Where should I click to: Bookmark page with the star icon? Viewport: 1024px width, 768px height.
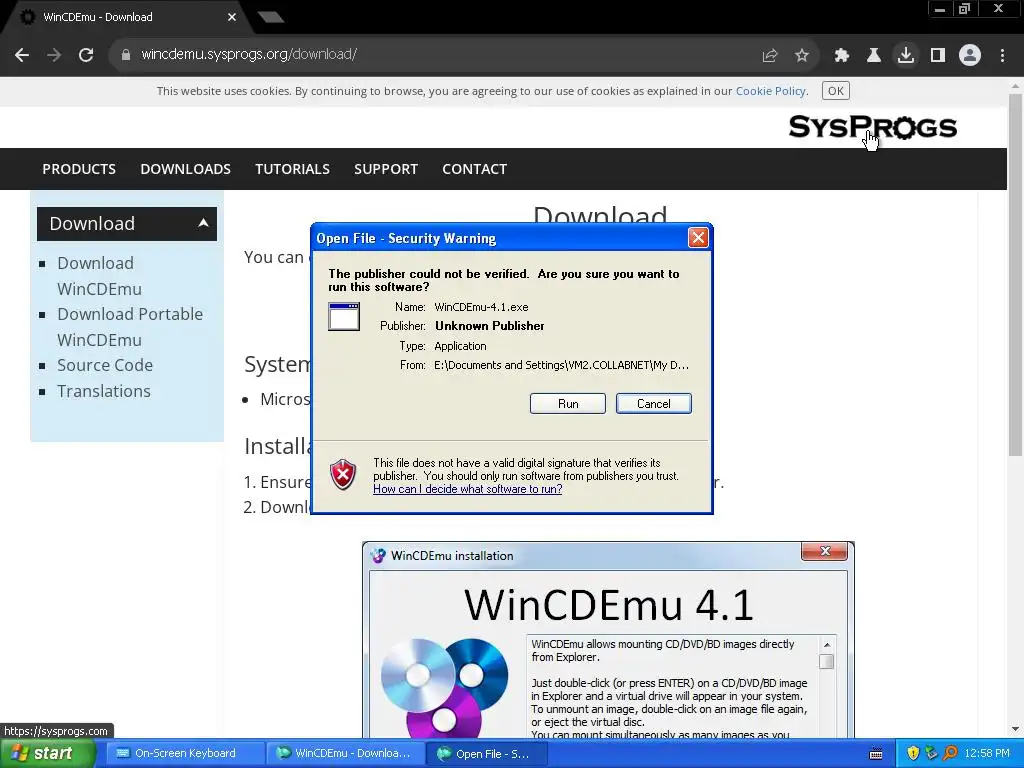[x=802, y=56]
